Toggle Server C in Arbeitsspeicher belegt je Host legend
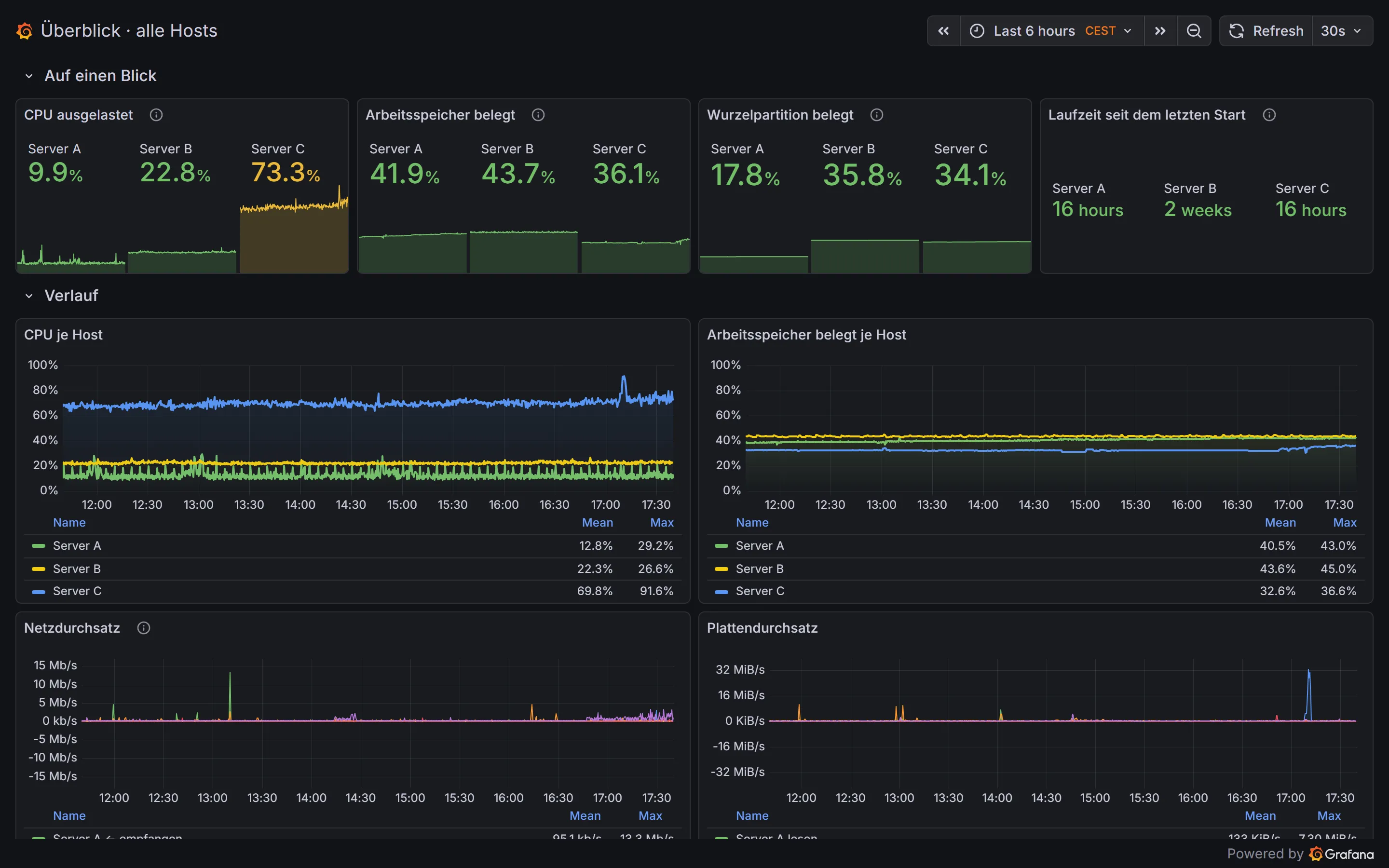Image resolution: width=1389 pixels, height=868 pixels. (760, 591)
